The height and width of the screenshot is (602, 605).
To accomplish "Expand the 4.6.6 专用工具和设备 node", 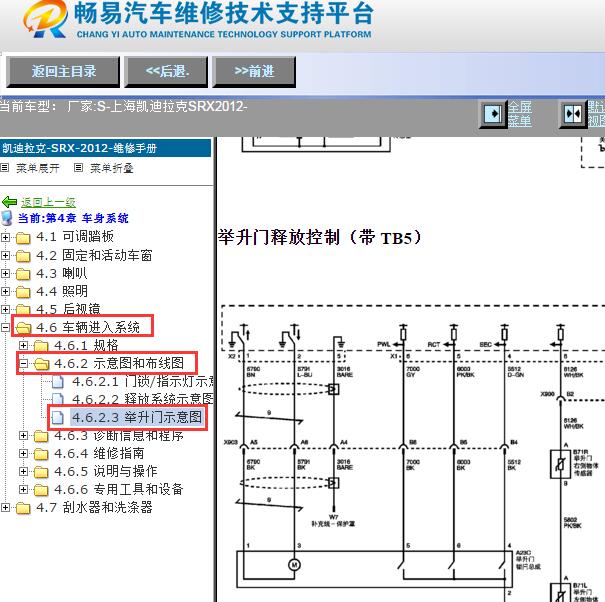I will (x=24, y=489).
